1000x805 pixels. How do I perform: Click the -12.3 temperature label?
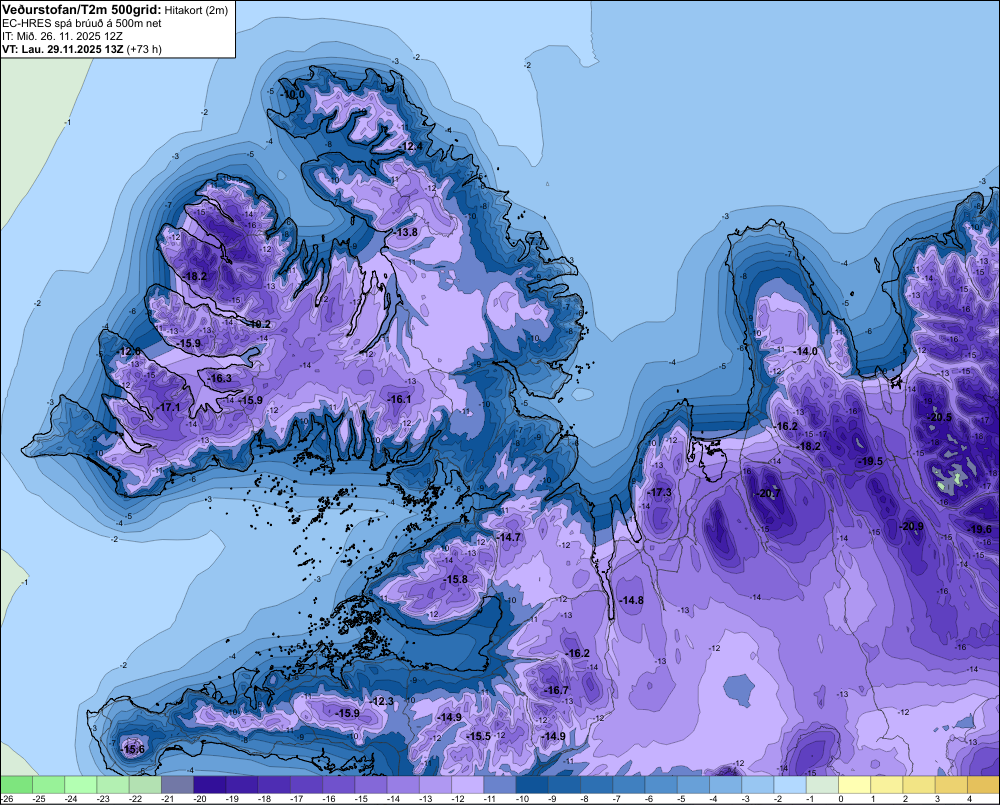(x=382, y=702)
